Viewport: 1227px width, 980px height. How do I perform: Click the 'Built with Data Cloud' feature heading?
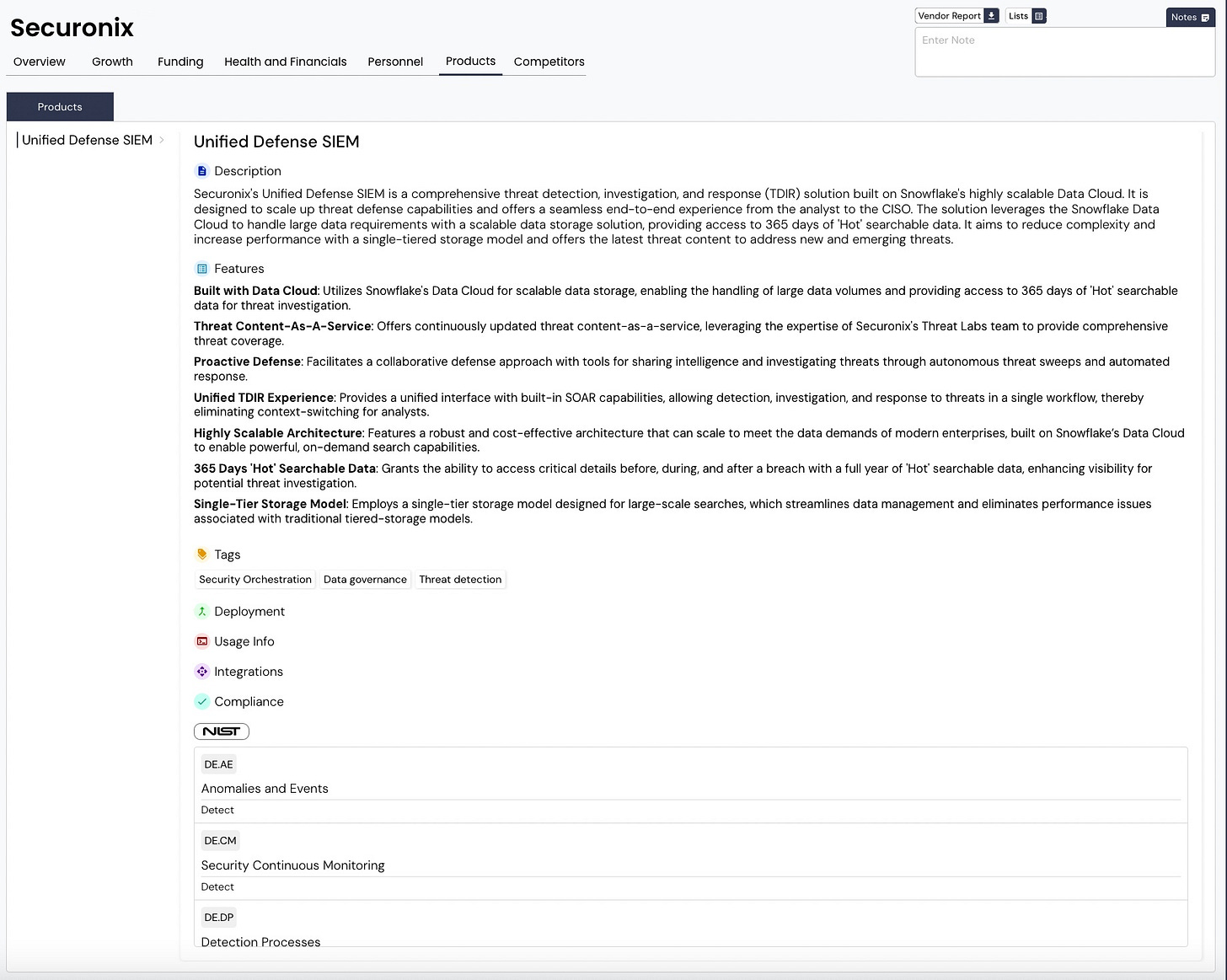click(255, 291)
